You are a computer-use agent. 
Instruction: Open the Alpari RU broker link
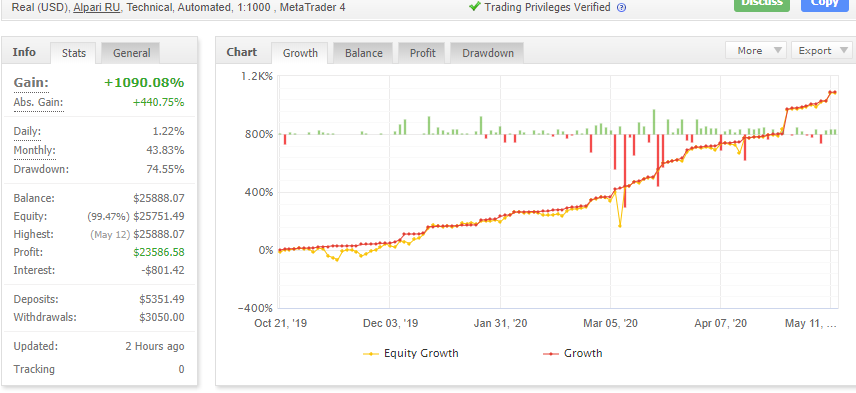[x=97, y=8]
